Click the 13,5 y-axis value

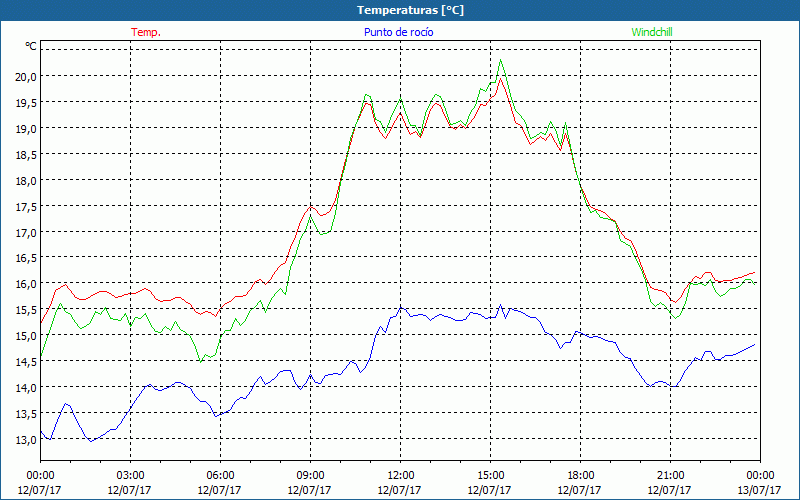27,414
